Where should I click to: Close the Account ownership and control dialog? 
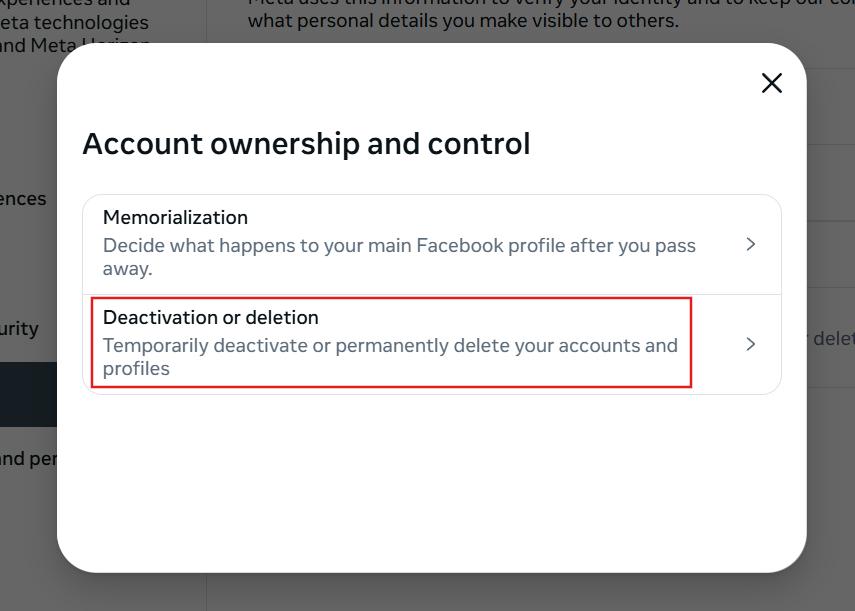pyautogui.click(x=771, y=83)
